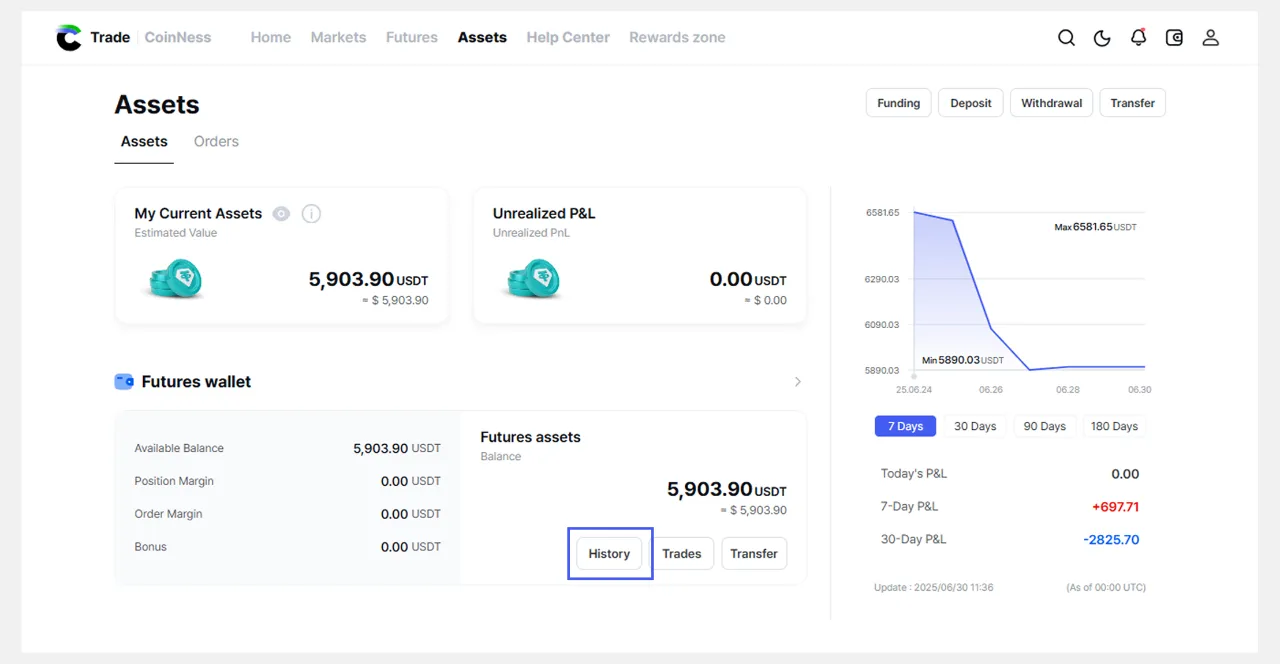This screenshot has height=664, width=1280.
Task: Go to Markets in top navigation
Action: pos(338,38)
